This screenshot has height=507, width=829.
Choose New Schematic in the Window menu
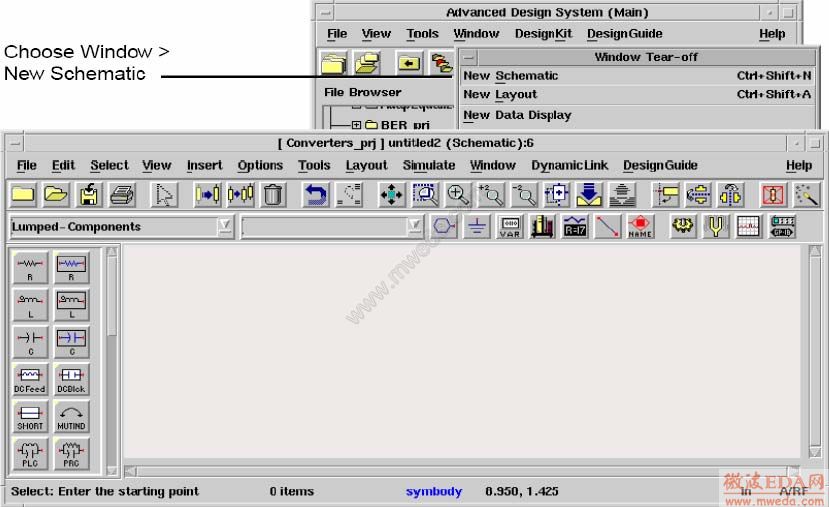pos(637,76)
